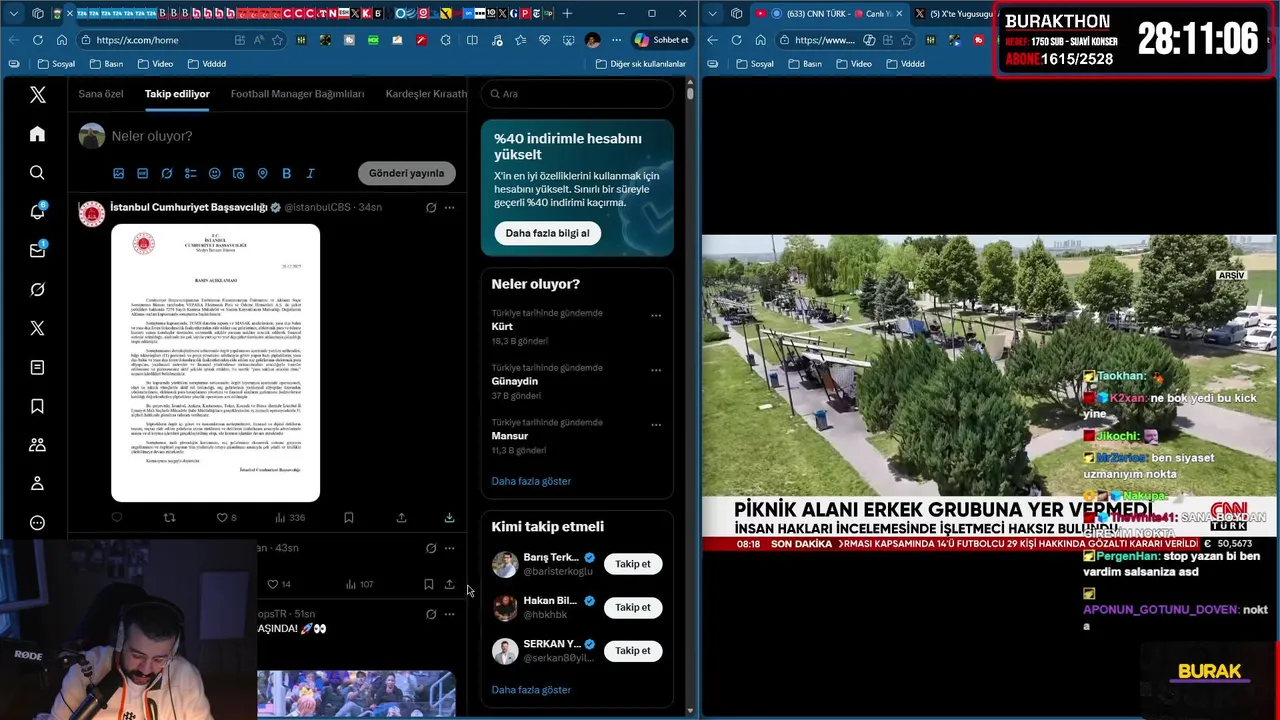Repost the İstanbul Cumhuriyet Başsavcılığı post
Screen dimensions: 1280x720
[x=169, y=518]
